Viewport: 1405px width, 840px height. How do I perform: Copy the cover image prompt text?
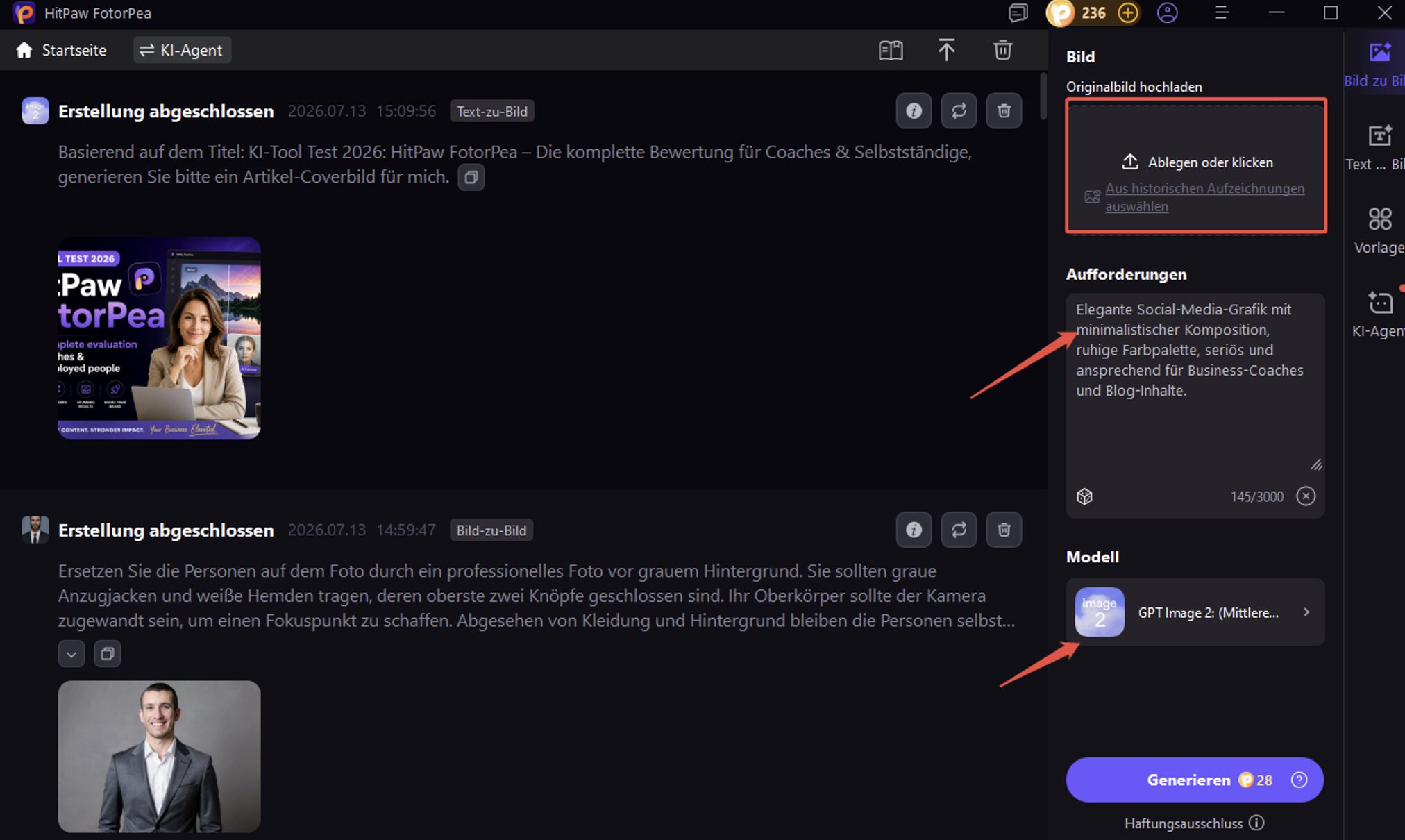pyautogui.click(x=471, y=177)
